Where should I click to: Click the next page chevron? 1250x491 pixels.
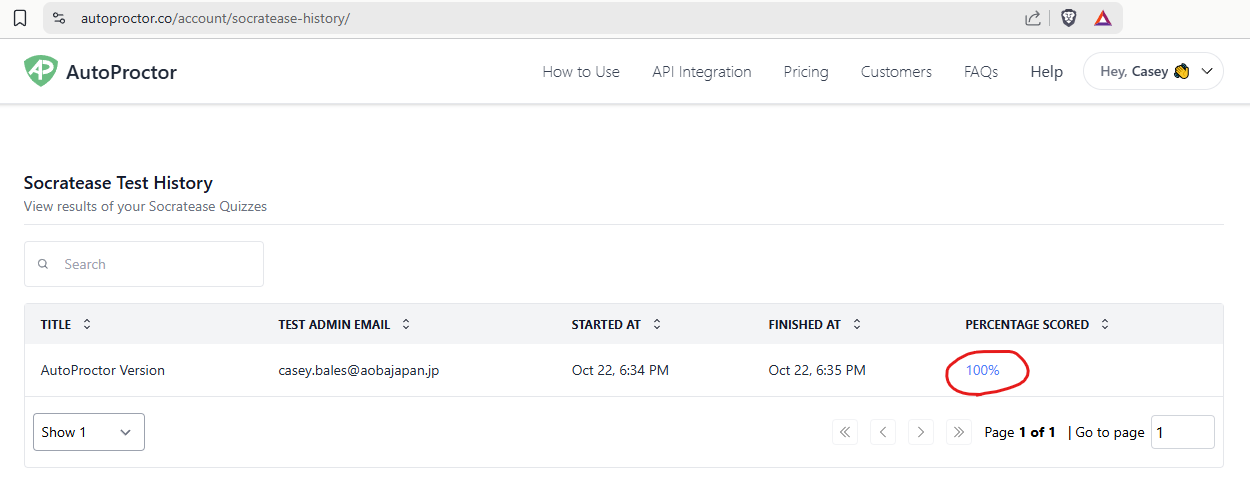coord(920,432)
